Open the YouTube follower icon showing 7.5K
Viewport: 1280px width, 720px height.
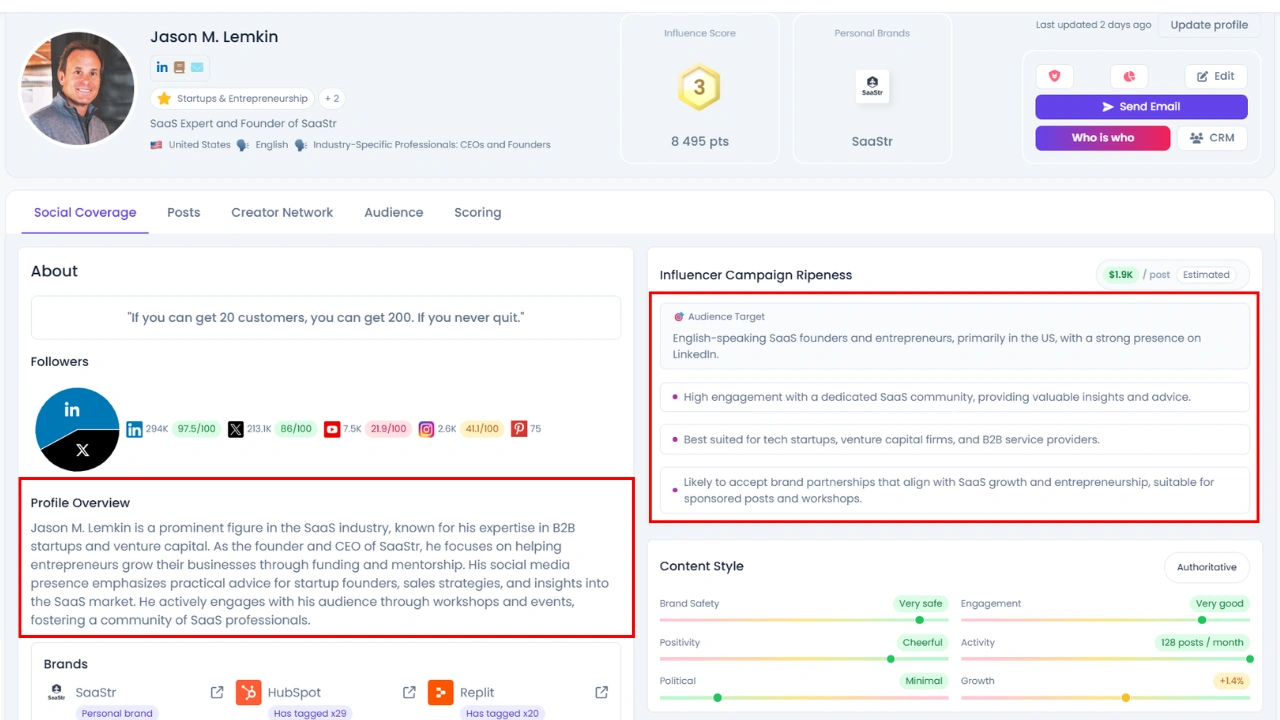[332, 429]
